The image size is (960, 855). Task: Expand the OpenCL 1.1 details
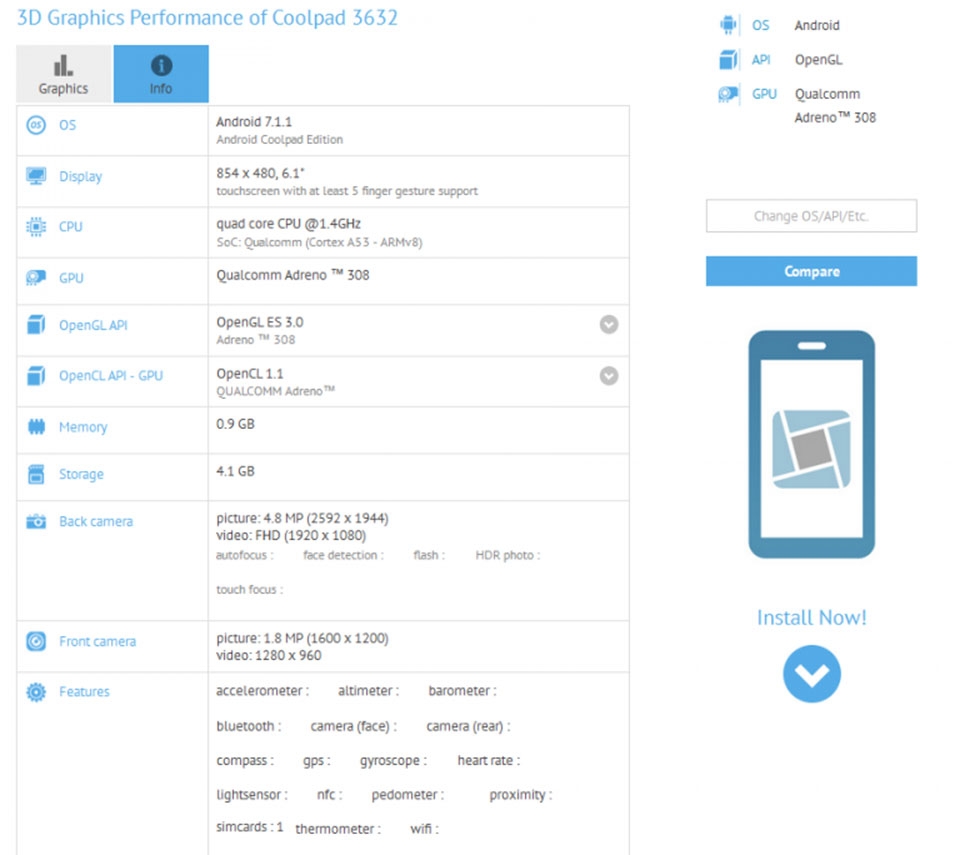tap(609, 375)
